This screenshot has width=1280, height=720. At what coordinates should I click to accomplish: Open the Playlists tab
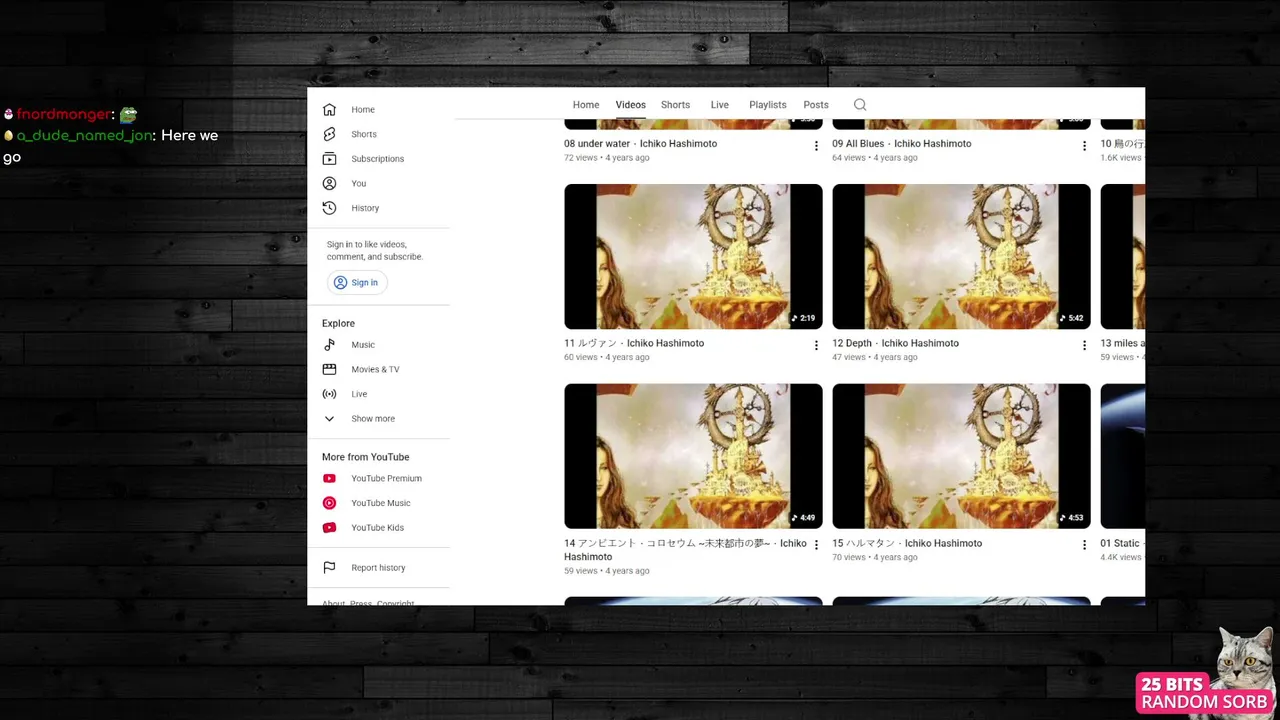click(768, 105)
